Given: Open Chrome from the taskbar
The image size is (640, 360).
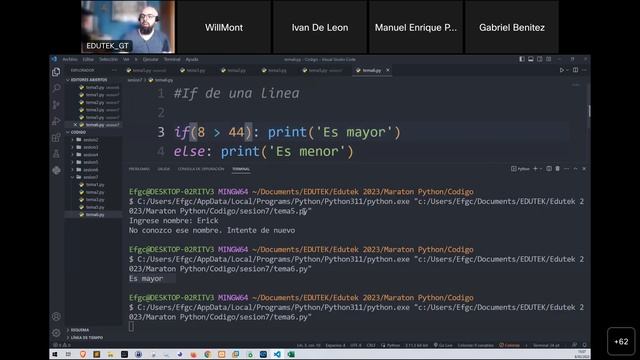Looking at the screenshot, I should [x=208, y=354].
